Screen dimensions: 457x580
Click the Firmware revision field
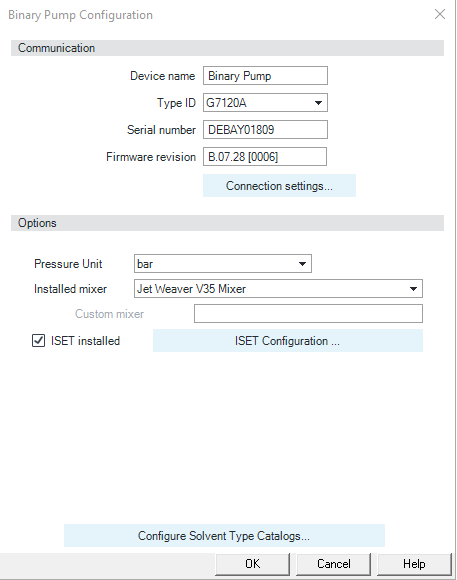265,157
